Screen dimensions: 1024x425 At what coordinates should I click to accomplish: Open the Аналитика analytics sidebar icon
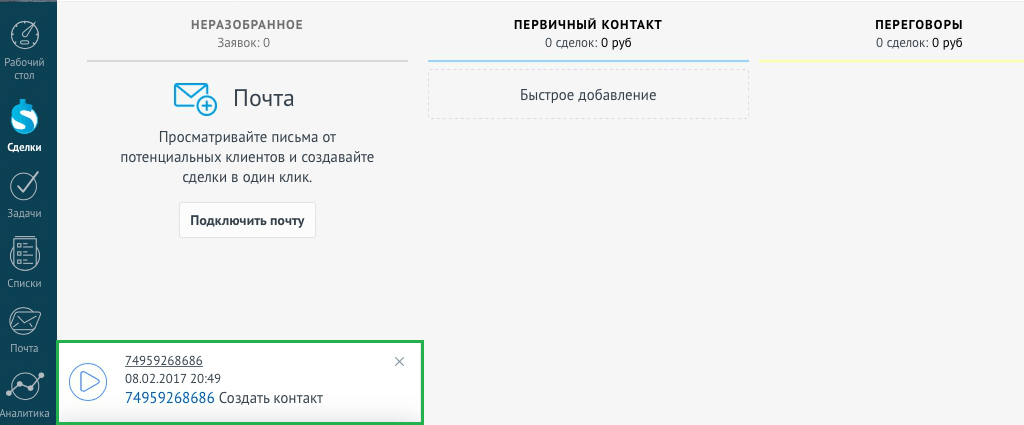tap(24, 388)
